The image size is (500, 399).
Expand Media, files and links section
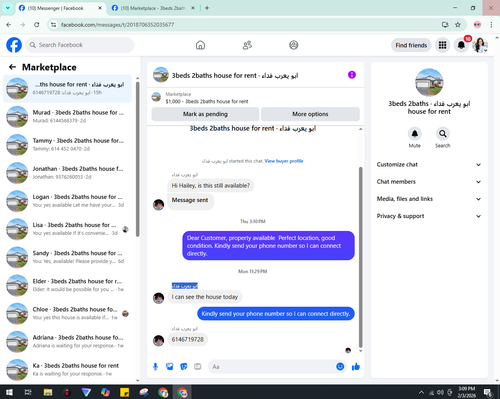point(429,199)
